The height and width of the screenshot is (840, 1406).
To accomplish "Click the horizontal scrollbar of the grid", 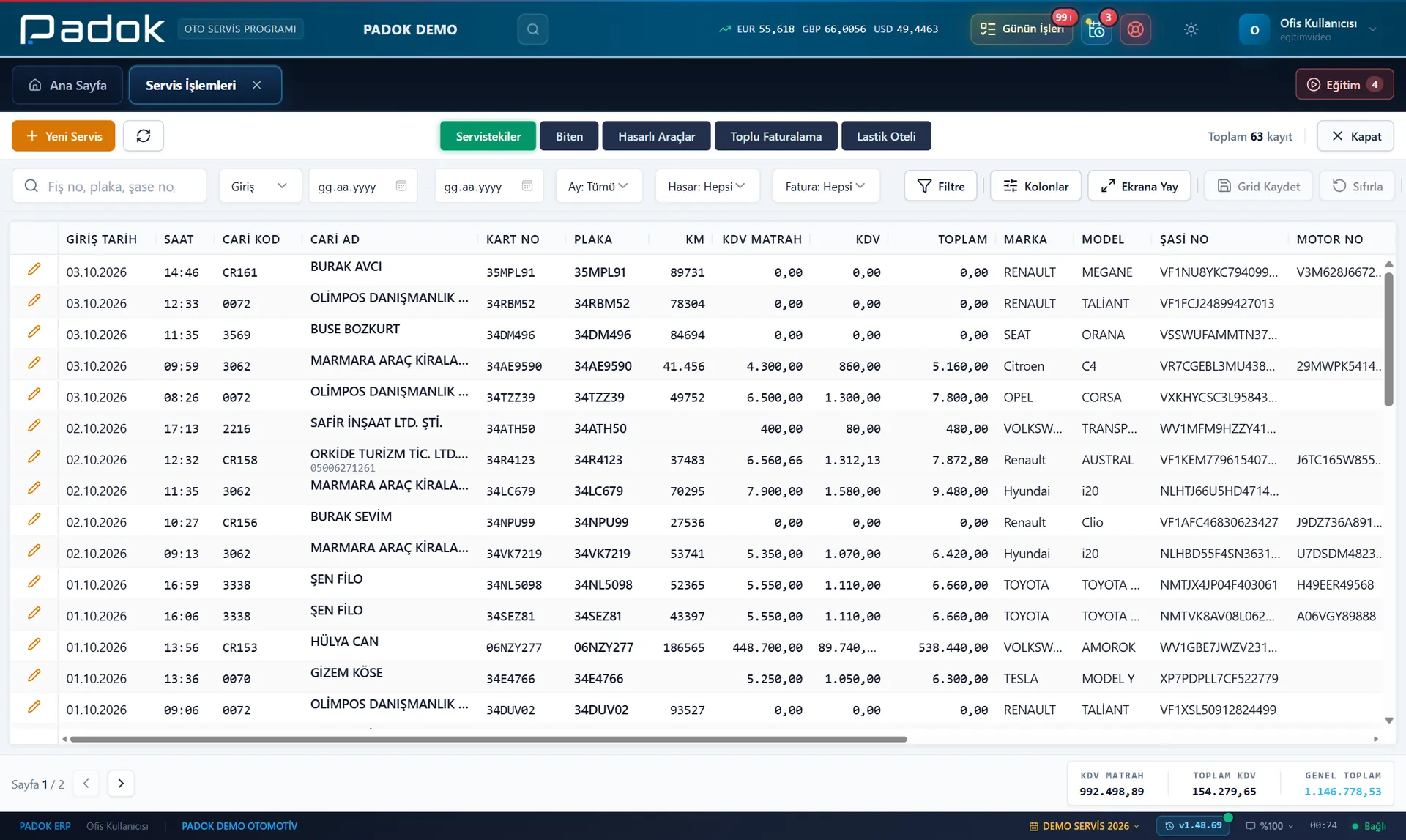I will coord(488,739).
